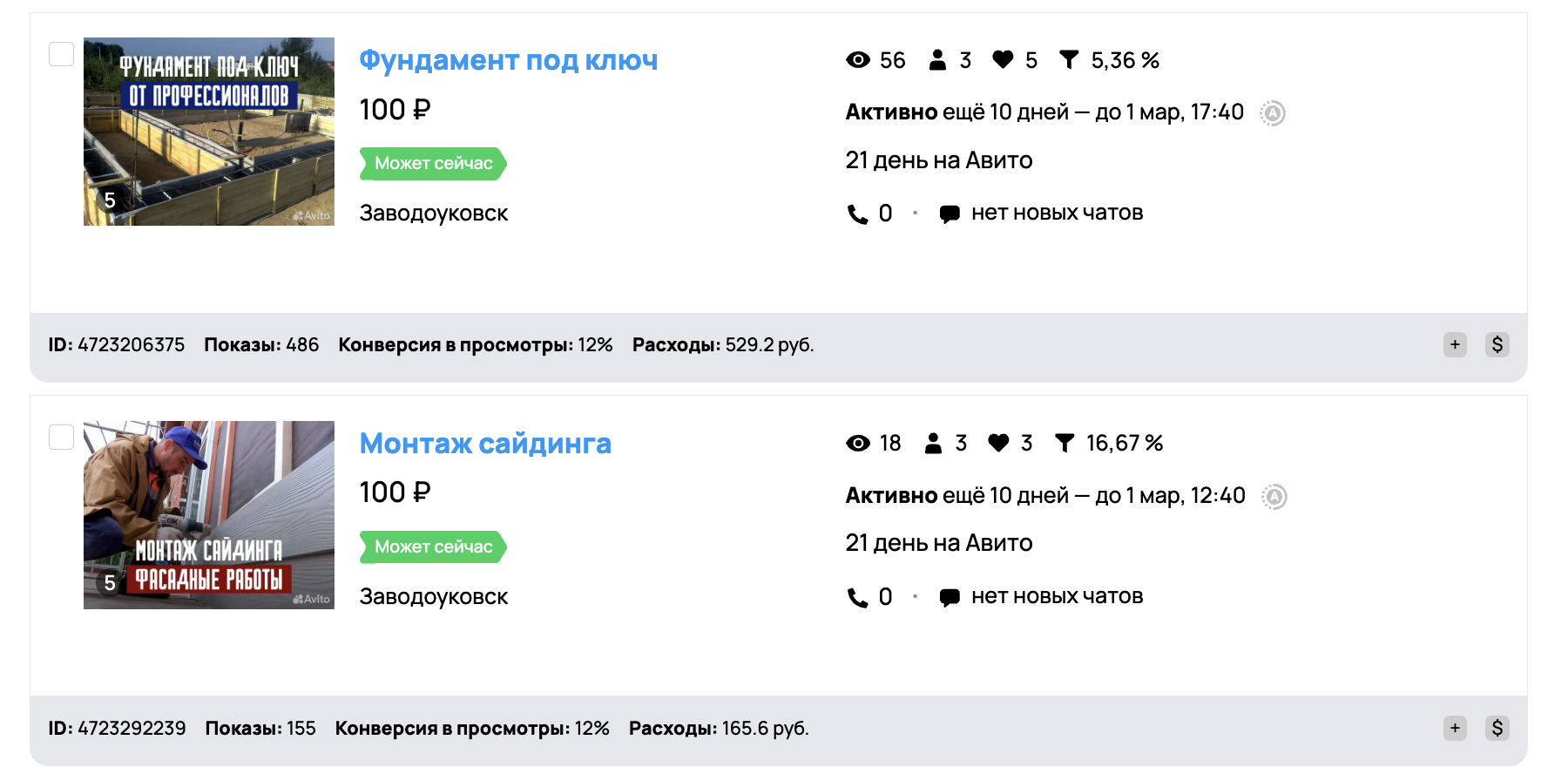Click Может сейчас badge on Монтаж сайдинга
1568x774 pixels.
[x=433, y=547]
